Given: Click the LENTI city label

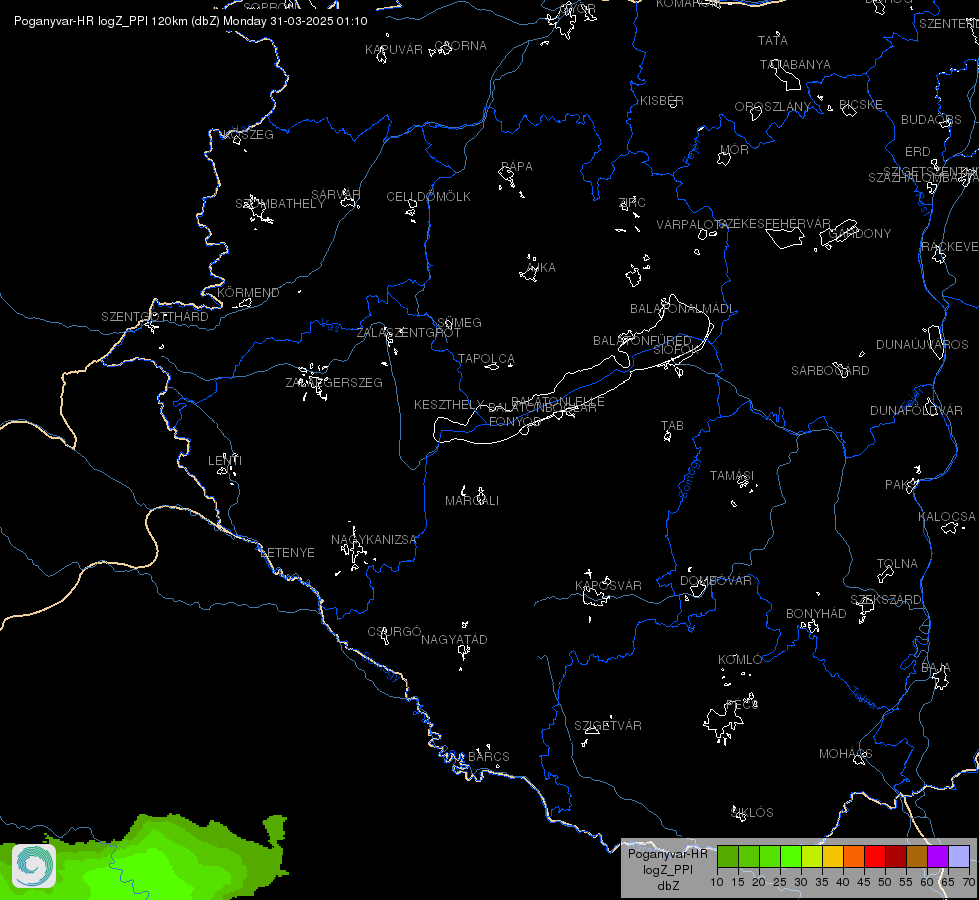Looking at the screenshot, I should point(225,460).
